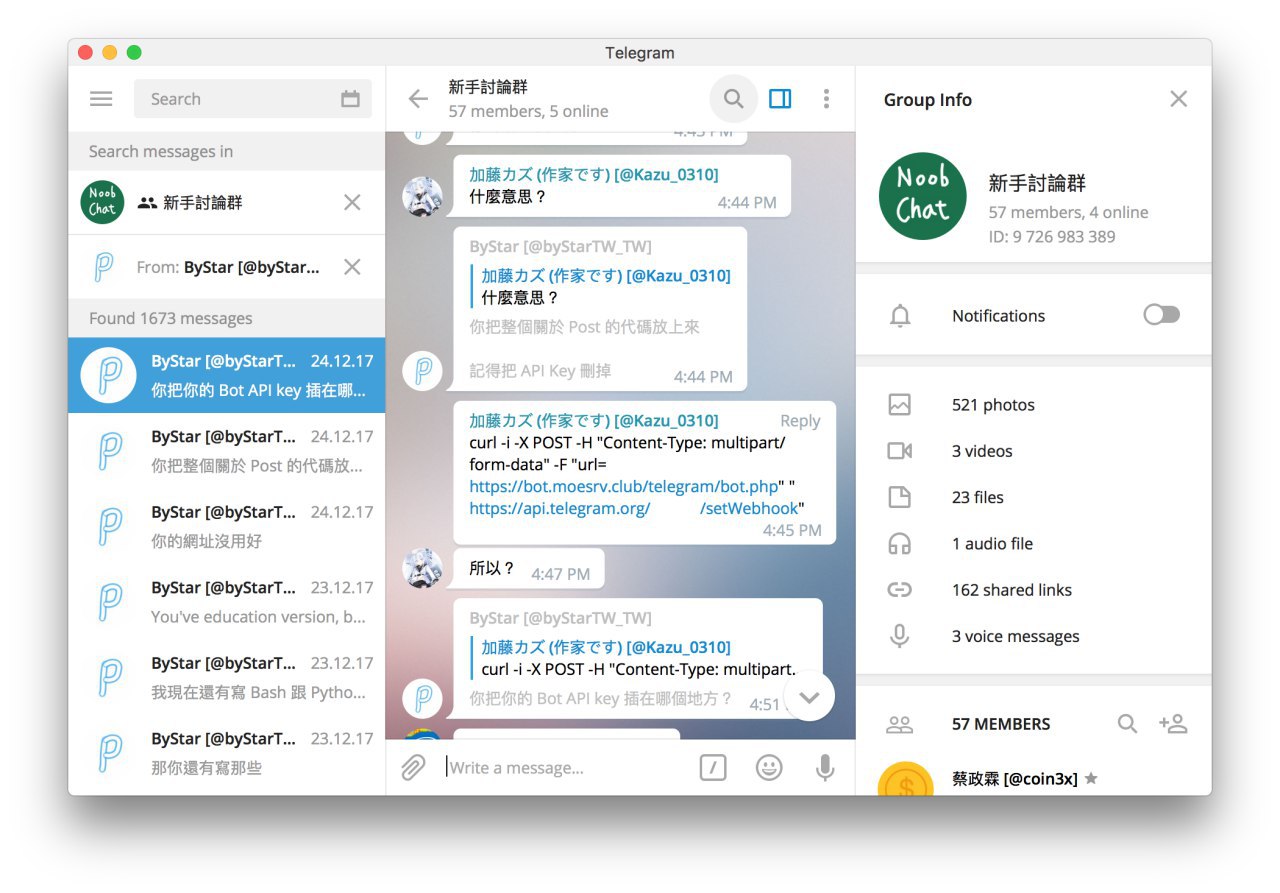Select result "我現在還有寫 Bash 跟 Pytho..."

(226, 678)
